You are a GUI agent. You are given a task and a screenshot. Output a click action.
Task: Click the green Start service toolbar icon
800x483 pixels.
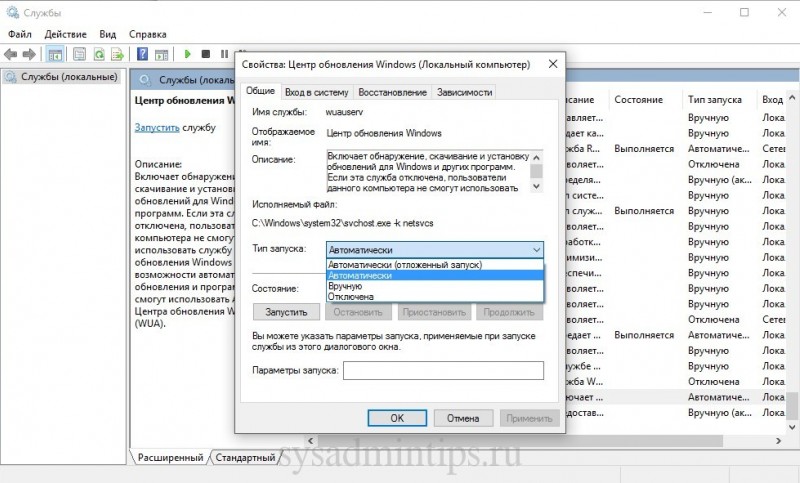point(187,54)
